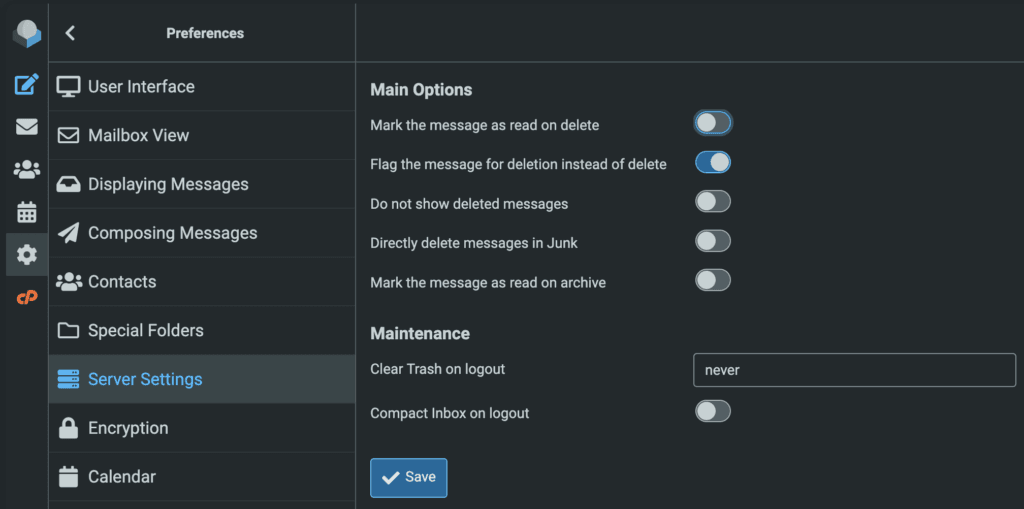Click the label Compact Inbox on logout
1024x509 pixels.
449,413
